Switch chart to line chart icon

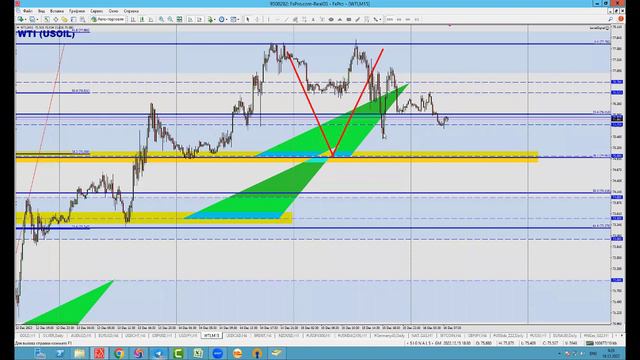(151, 19)
